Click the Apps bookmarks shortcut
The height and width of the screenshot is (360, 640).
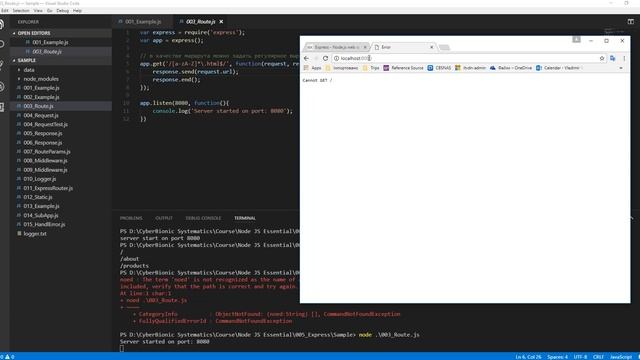pos(313,68)
